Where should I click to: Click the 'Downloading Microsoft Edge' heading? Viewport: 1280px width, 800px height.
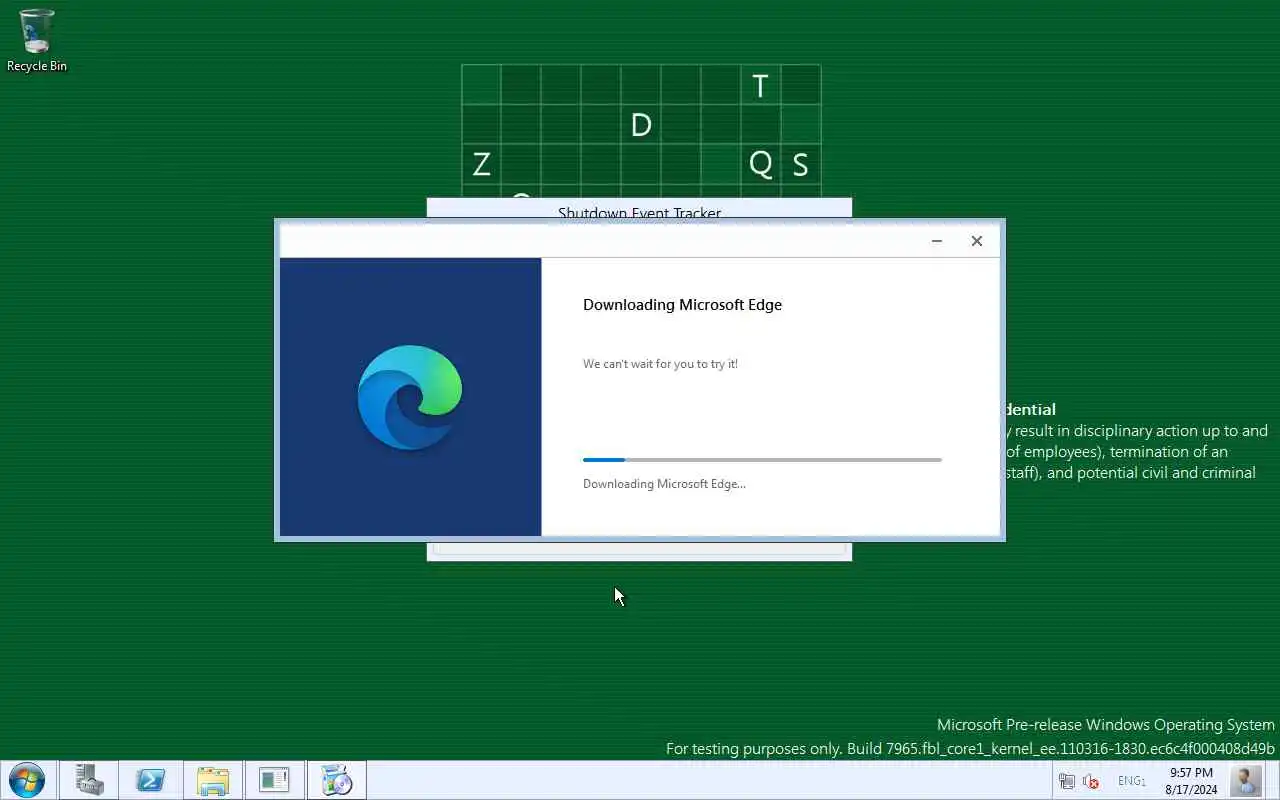click(x=682, y=305)
